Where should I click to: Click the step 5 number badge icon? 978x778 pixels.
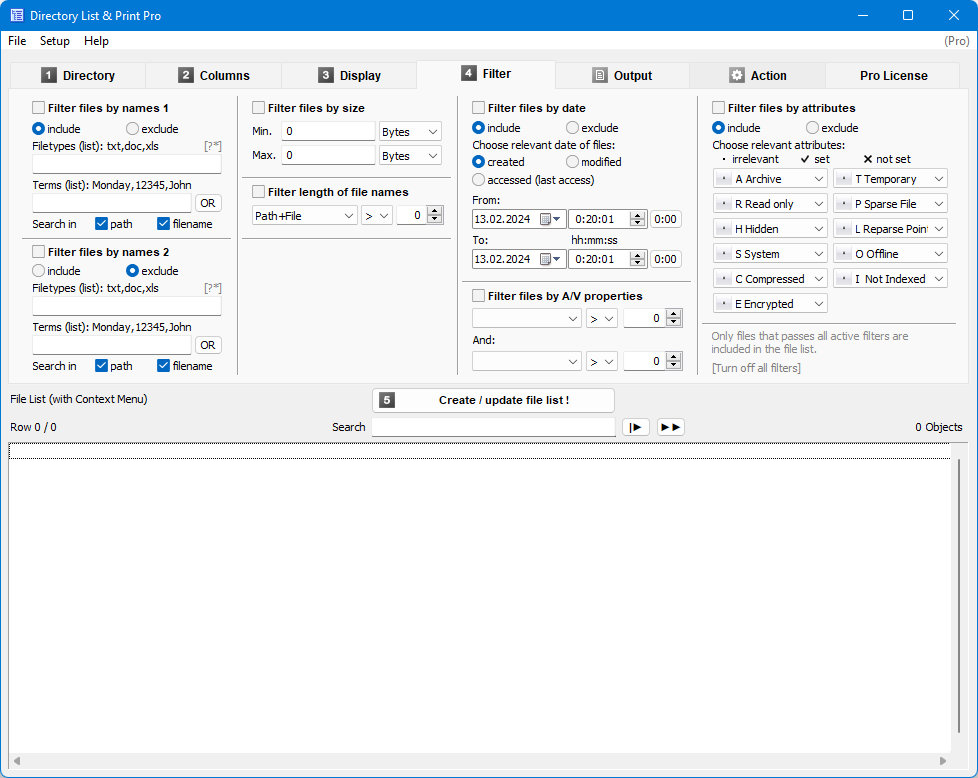point(387,400)
